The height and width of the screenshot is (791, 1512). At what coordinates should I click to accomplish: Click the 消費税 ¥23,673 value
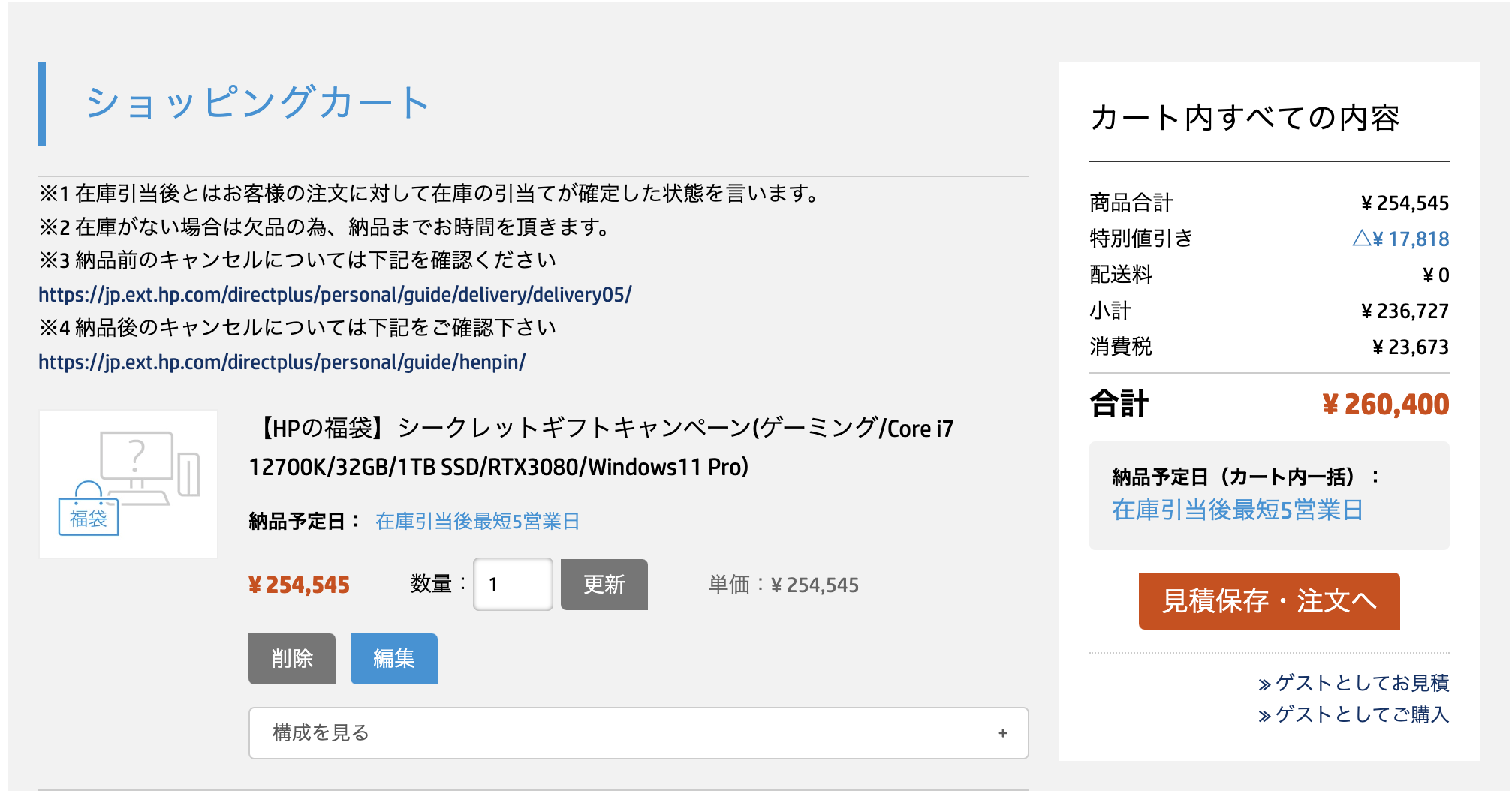pos(1411,347)
